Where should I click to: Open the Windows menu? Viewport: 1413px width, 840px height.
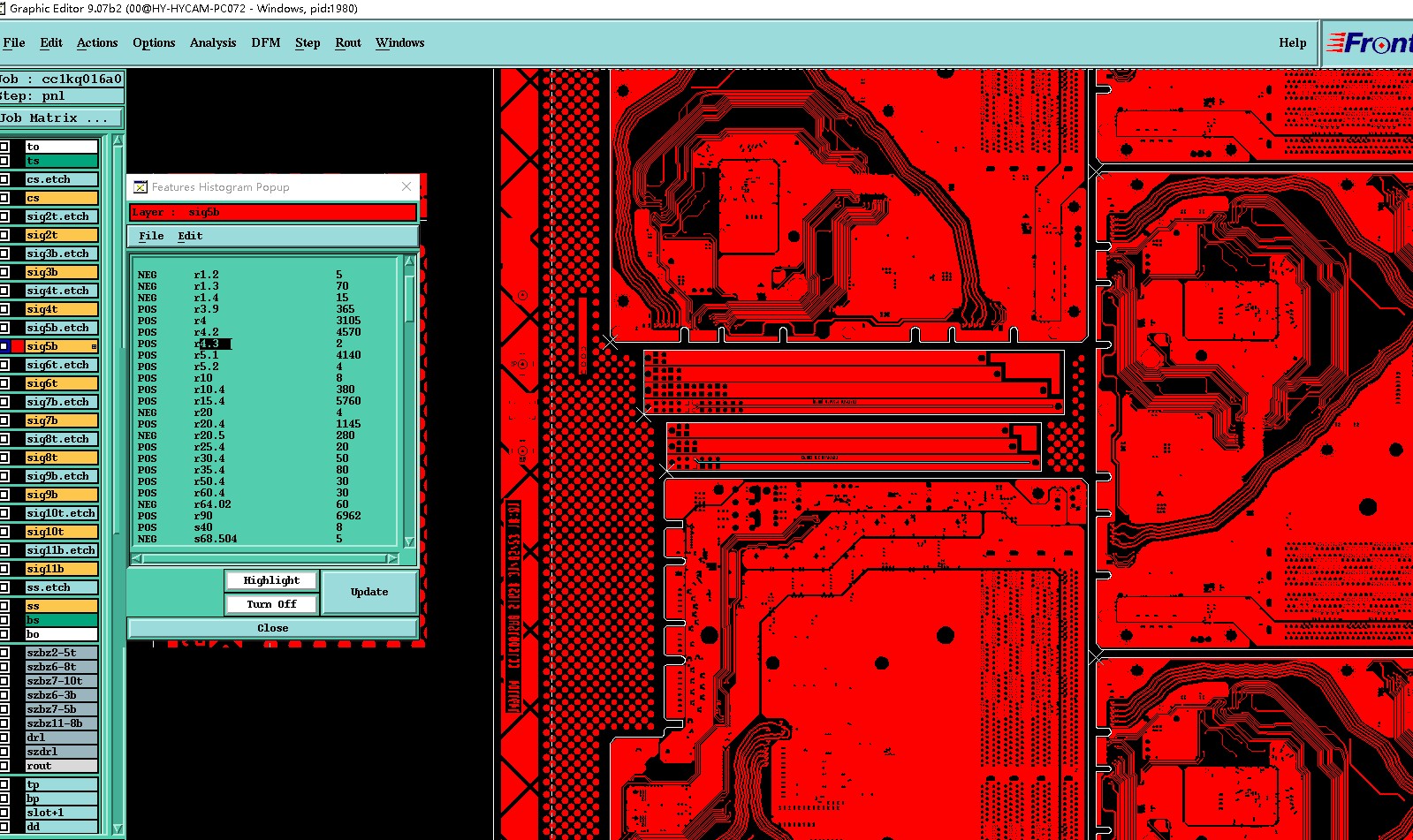click(399, 42)
